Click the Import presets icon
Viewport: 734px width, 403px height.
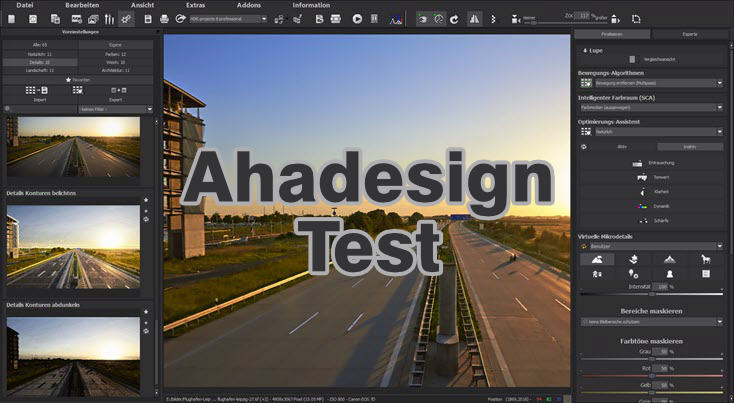[x=37, y=90]
